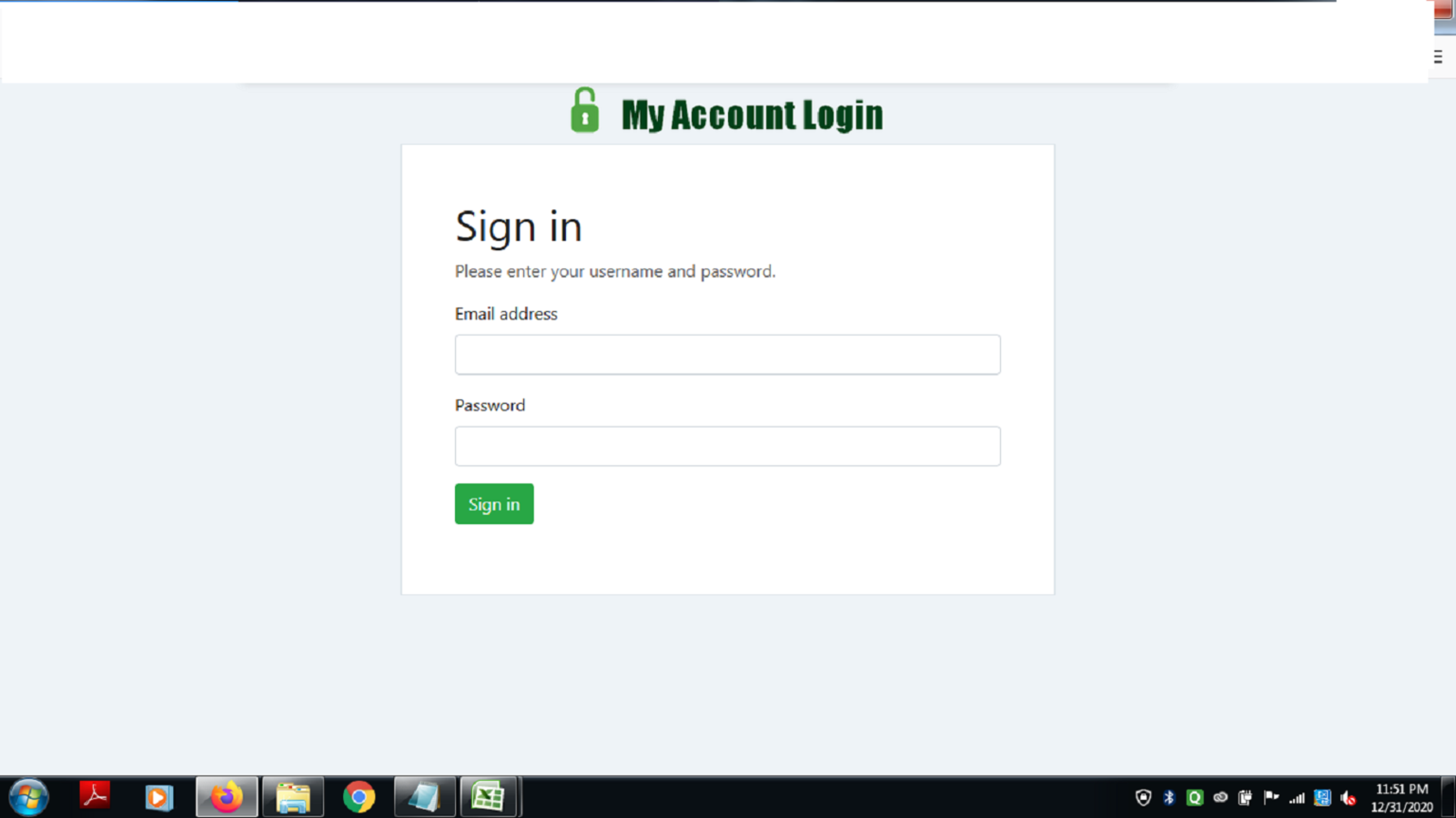Open Adobe Acrobat Reader taskbar icon

click(x=95, y=796)
